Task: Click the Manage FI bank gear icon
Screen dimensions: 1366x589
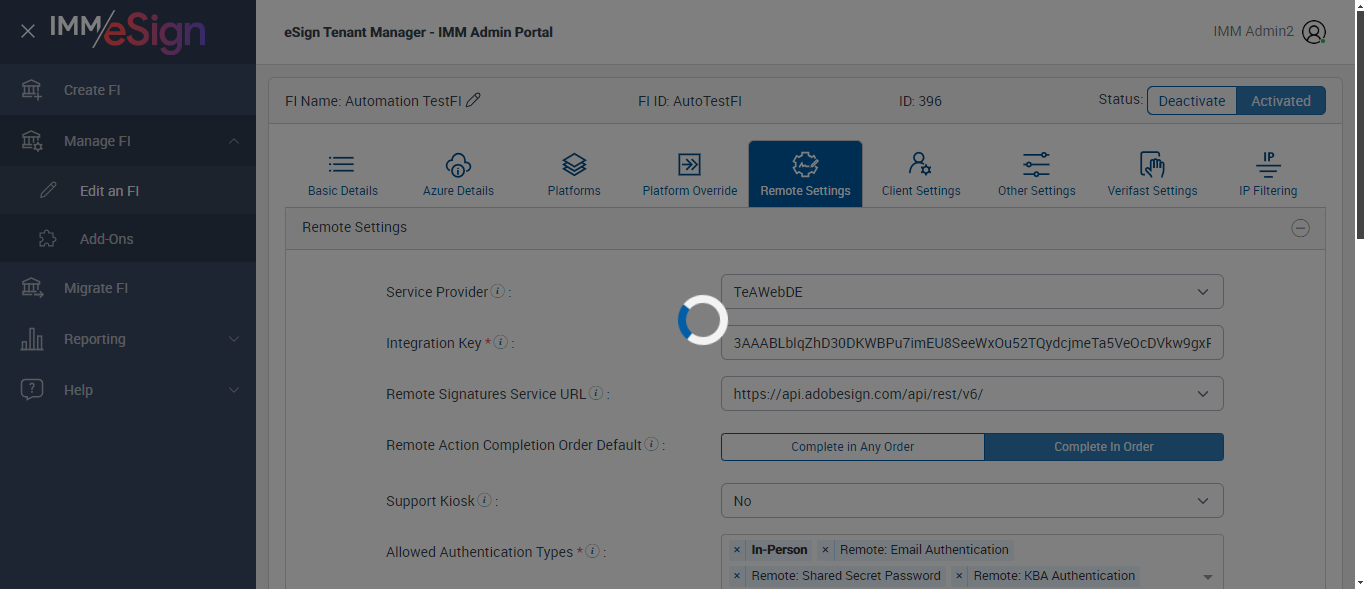Action: (32, 141)
